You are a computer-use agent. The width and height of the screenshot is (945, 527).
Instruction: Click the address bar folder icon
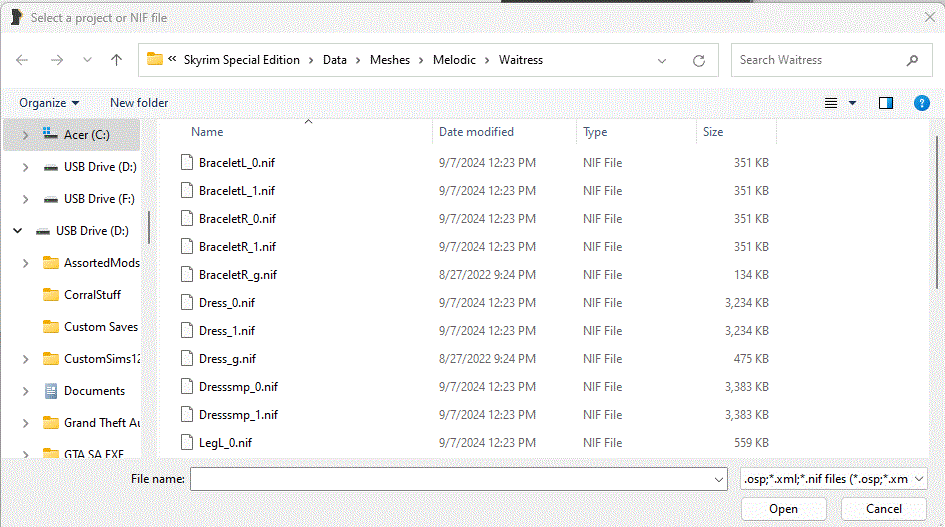(x=155, y=59)
